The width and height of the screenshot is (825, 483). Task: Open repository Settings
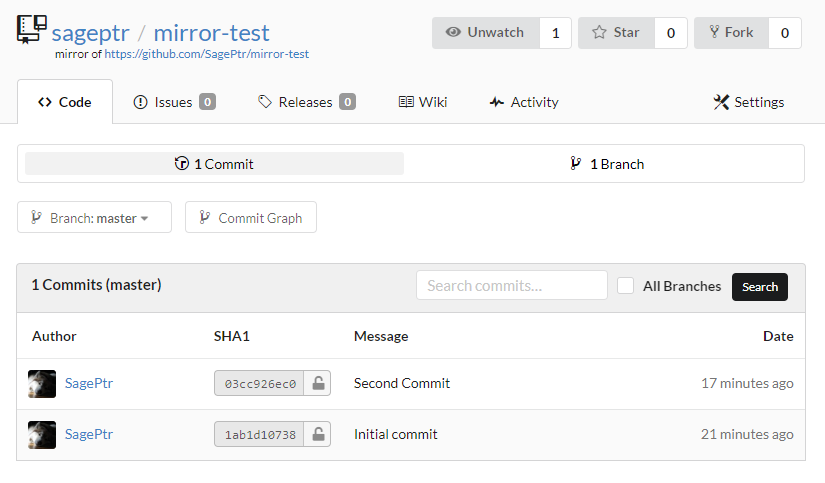(x=749, y=102)
